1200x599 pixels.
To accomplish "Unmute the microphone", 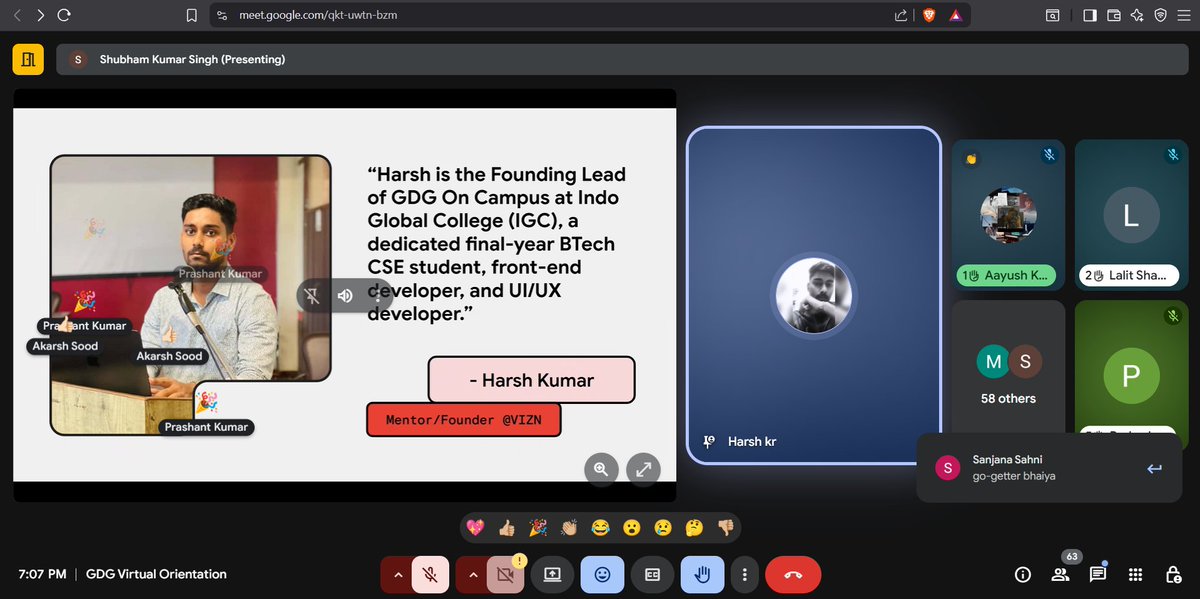I will (x=430, y=575).
